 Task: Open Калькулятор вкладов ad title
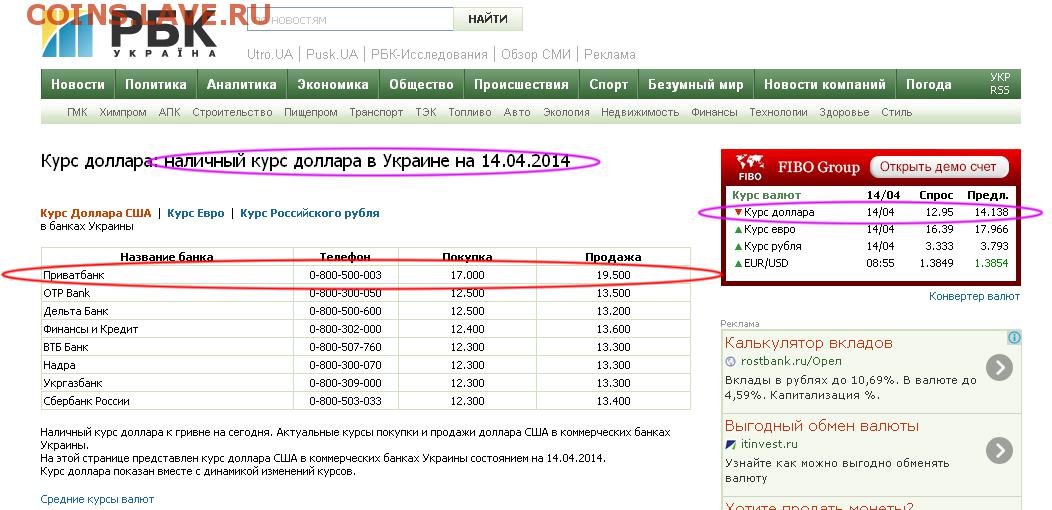click(808, 343)
